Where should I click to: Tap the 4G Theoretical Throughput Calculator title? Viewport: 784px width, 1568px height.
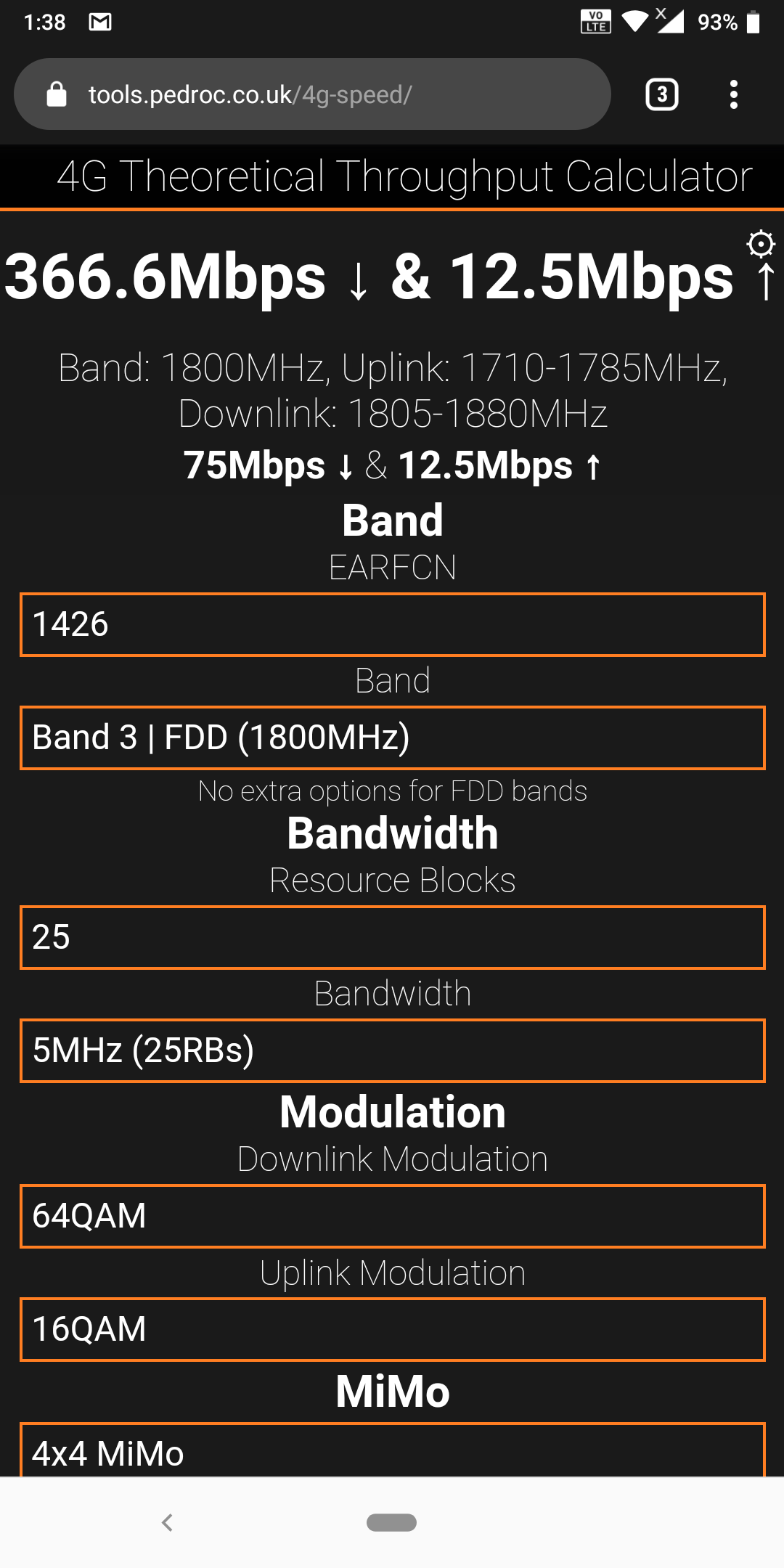tap(404, 176)
